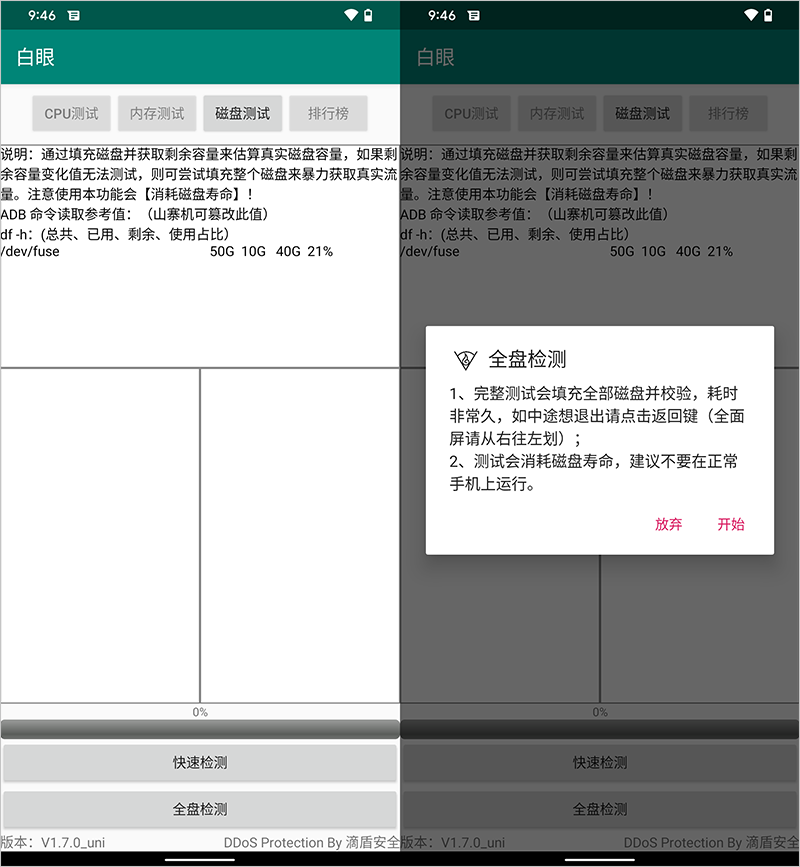Select 磁盘测试 tab in the left screen
Image resolution: width=800 pixels, height=867 pixels.
pyautogui.click(x=243, y=113)
